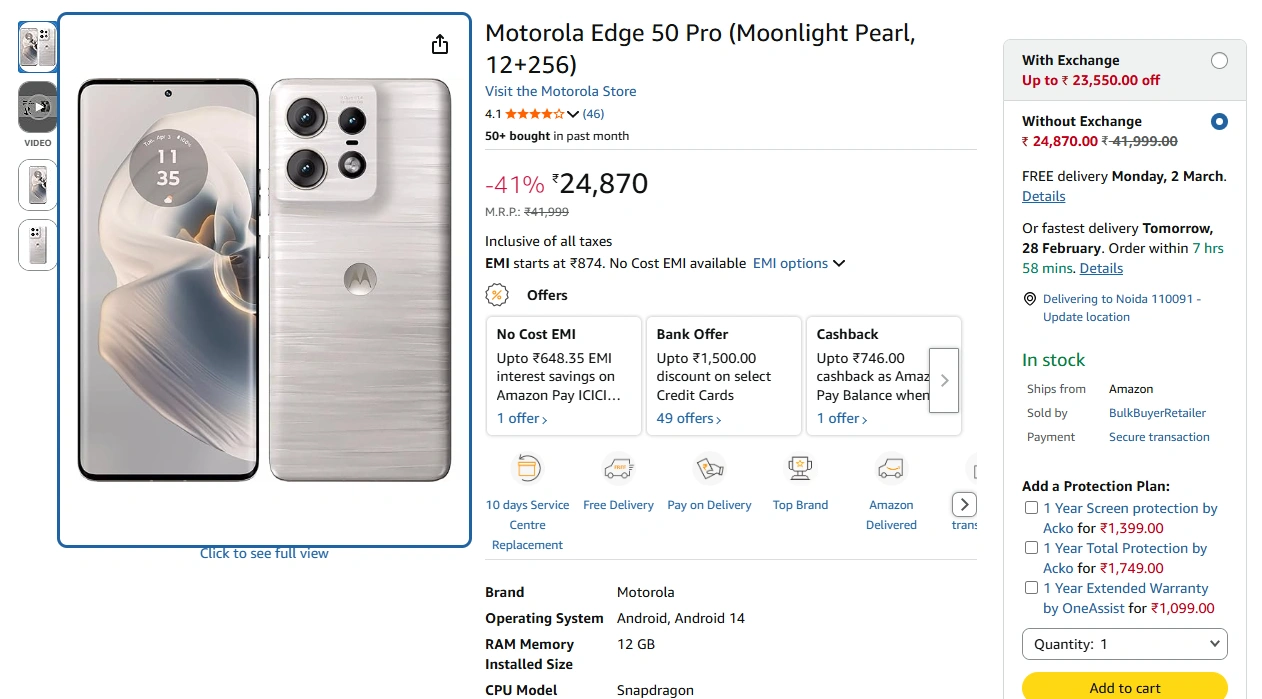
Task: Click the share icon on the product image
Action: coord(439,44)
